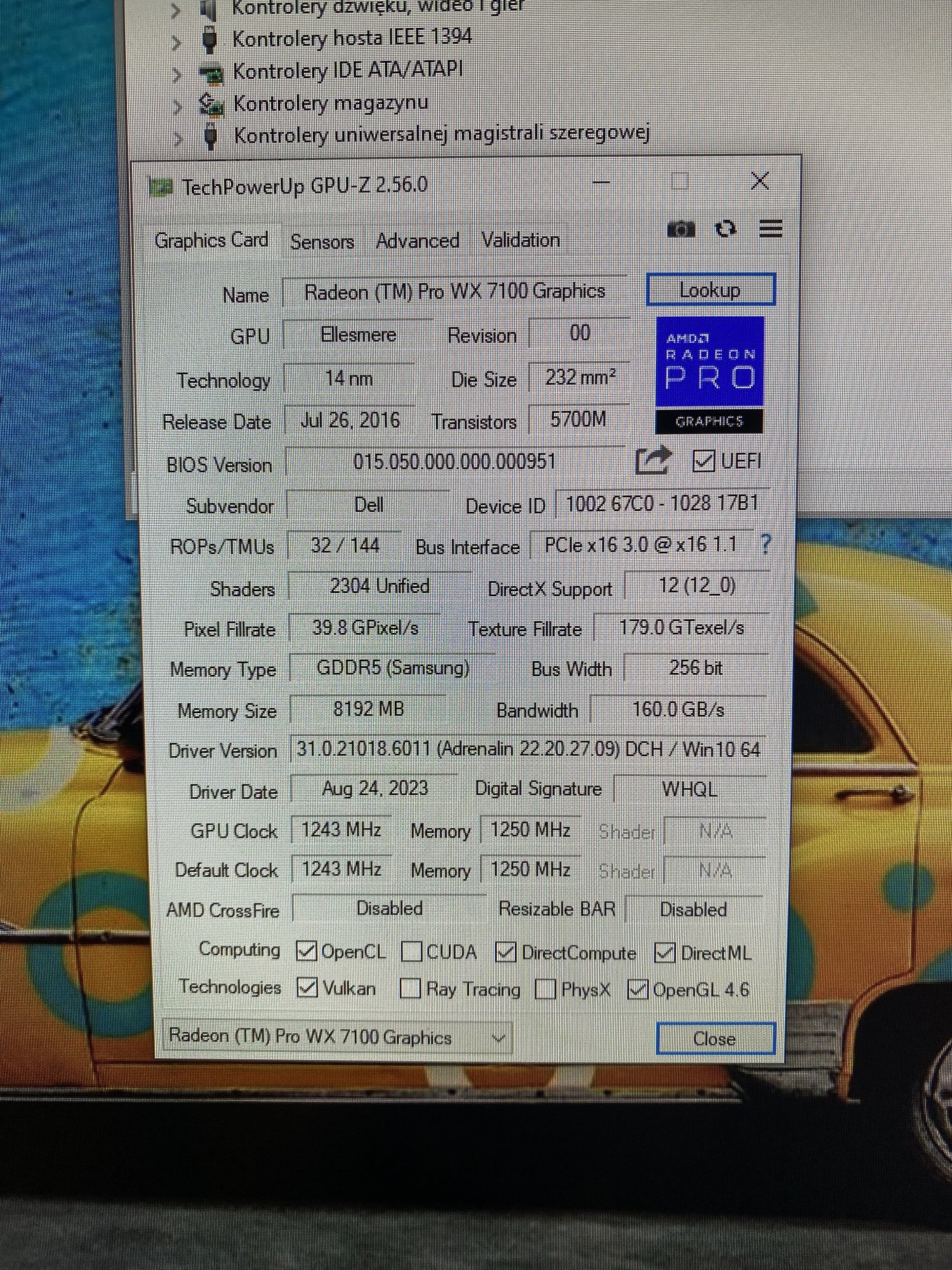
Task: Click the GPU value Ellesmere
Action: point(358,334)
